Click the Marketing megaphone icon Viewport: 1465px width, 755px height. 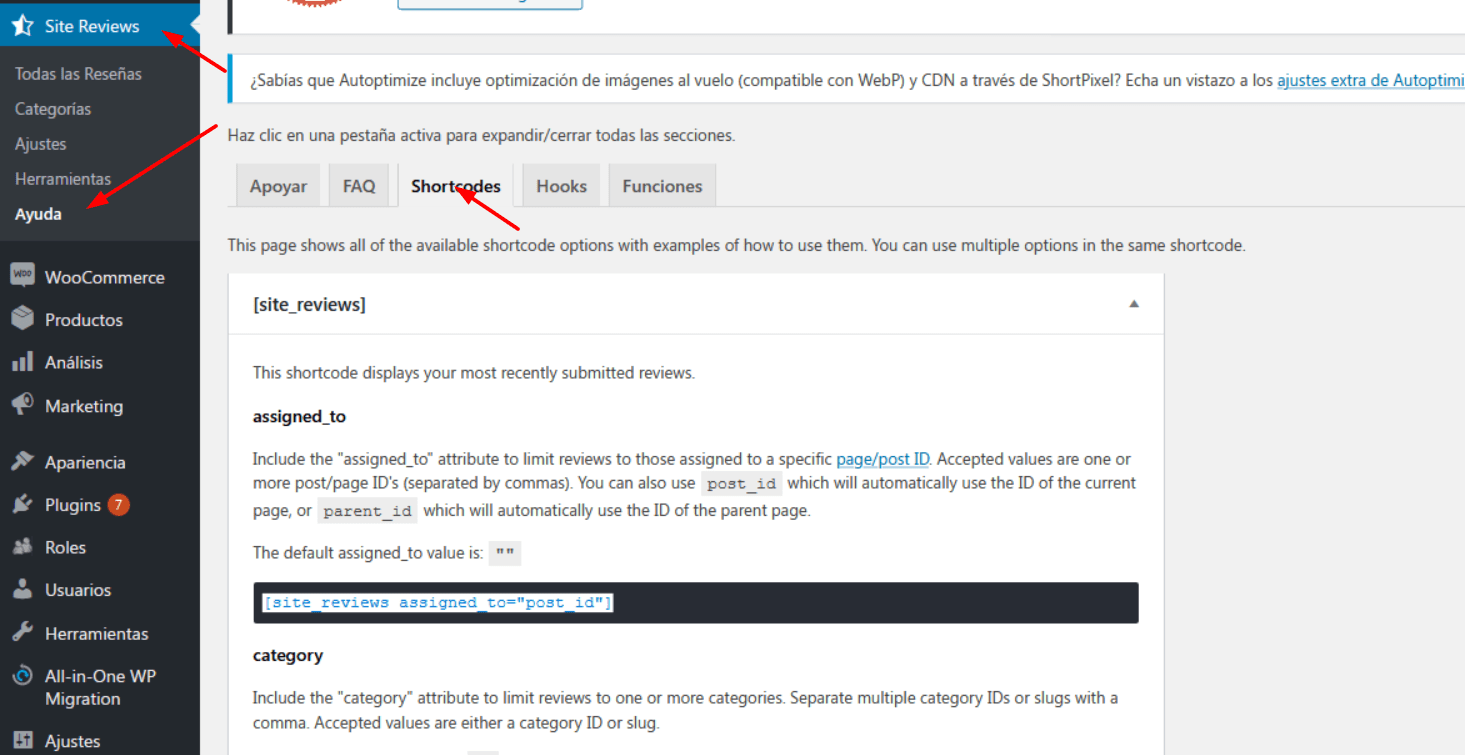tap(22, 405)
